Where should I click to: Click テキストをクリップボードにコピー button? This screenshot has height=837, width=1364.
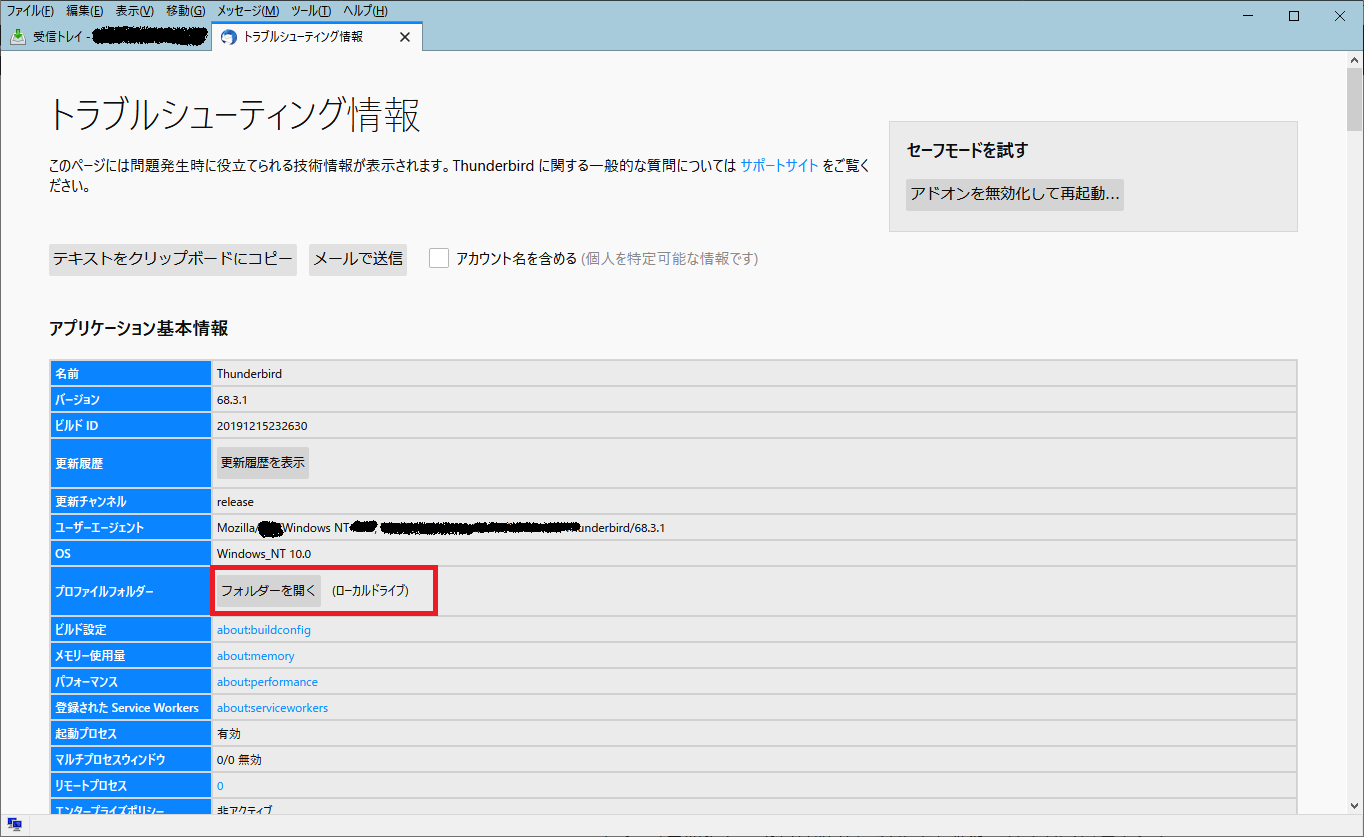[x=173, y=259]
